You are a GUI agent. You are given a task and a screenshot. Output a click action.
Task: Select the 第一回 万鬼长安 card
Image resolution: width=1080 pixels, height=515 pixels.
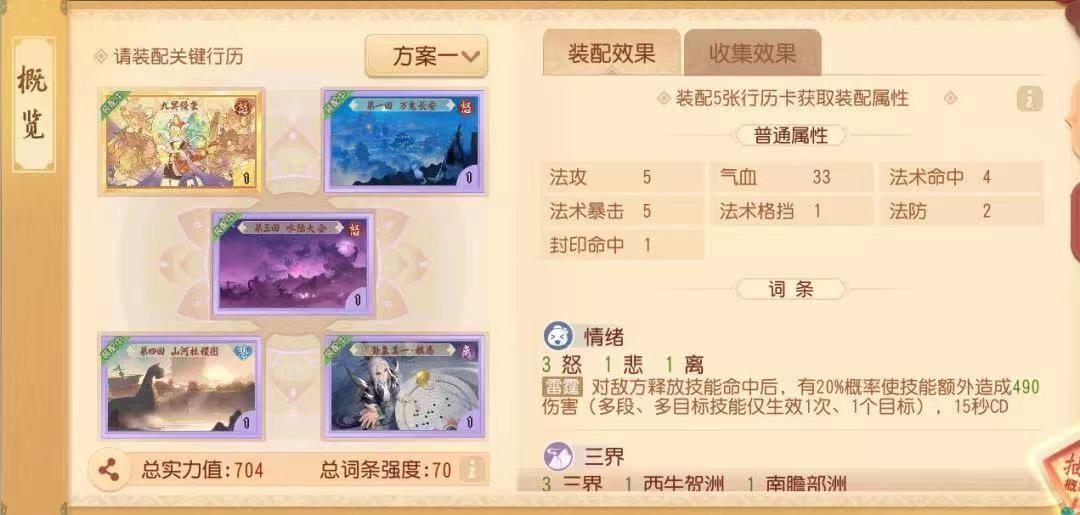[x=403, y=141]
